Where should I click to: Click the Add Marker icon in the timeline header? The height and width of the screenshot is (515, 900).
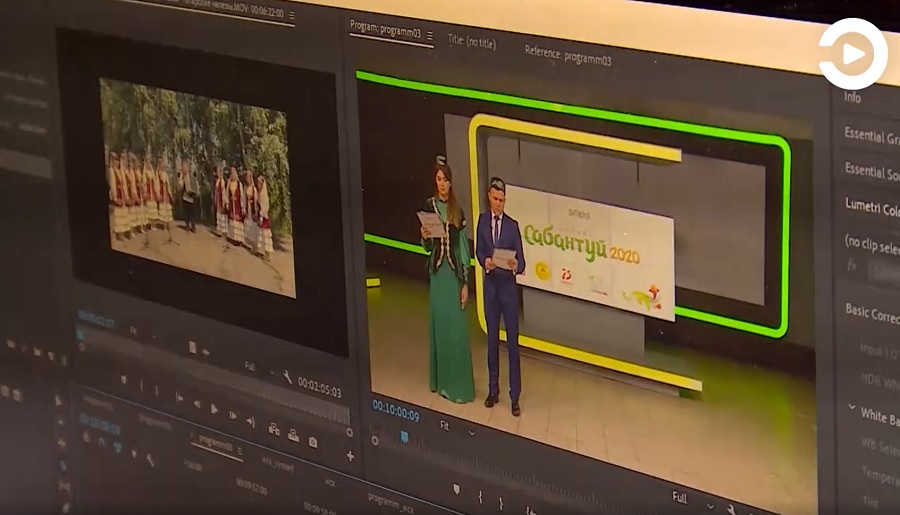tap(134, 454)
